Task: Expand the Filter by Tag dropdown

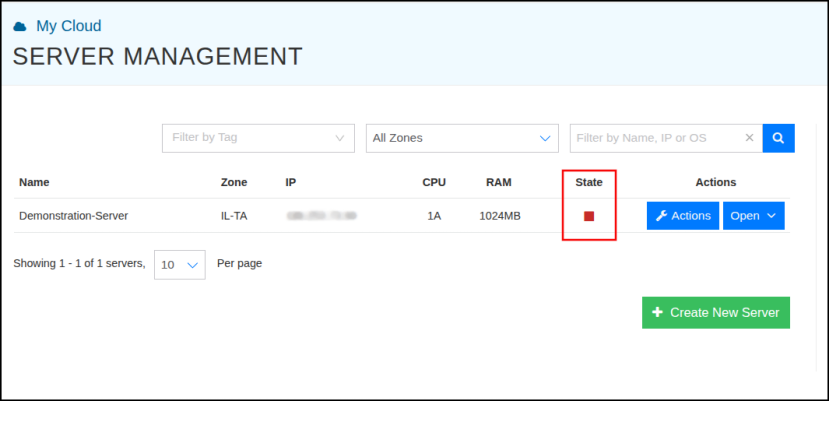Action: [258, 138]
